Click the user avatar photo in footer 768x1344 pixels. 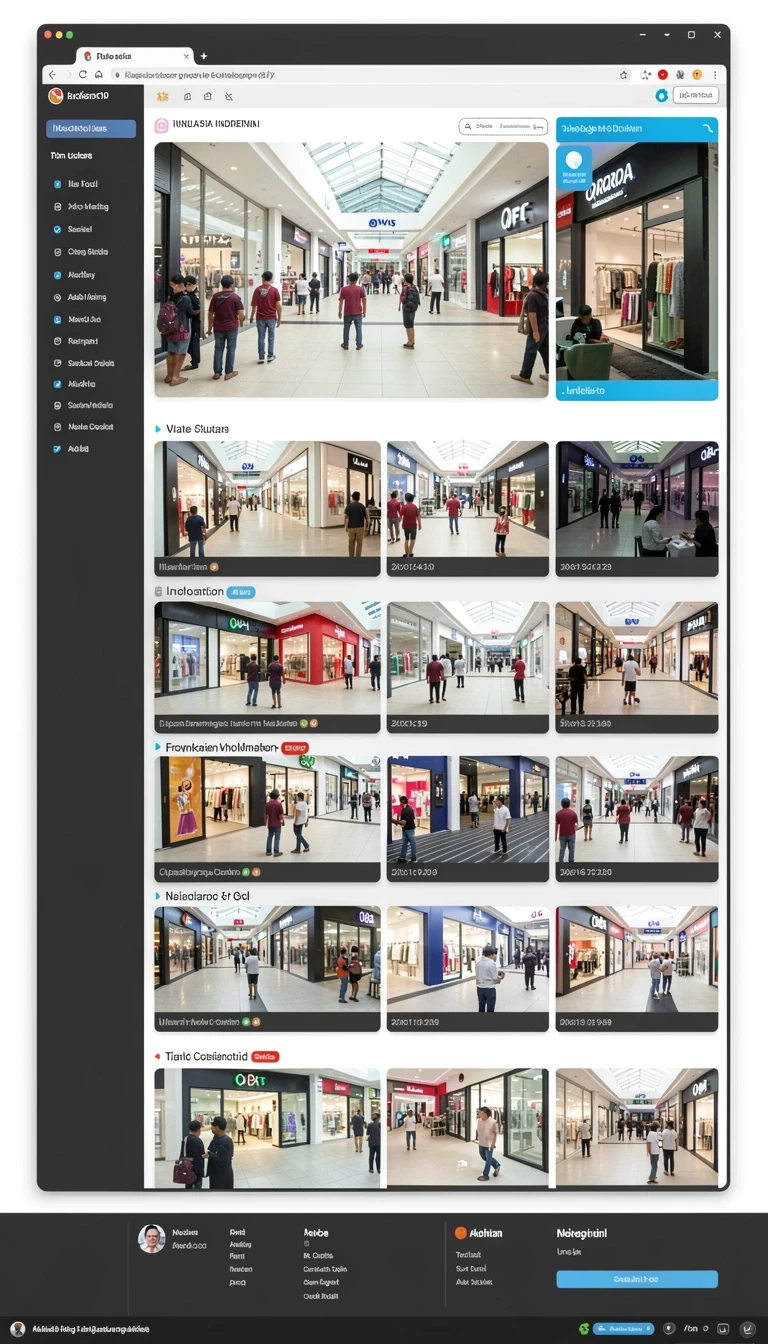point(152,1238)
